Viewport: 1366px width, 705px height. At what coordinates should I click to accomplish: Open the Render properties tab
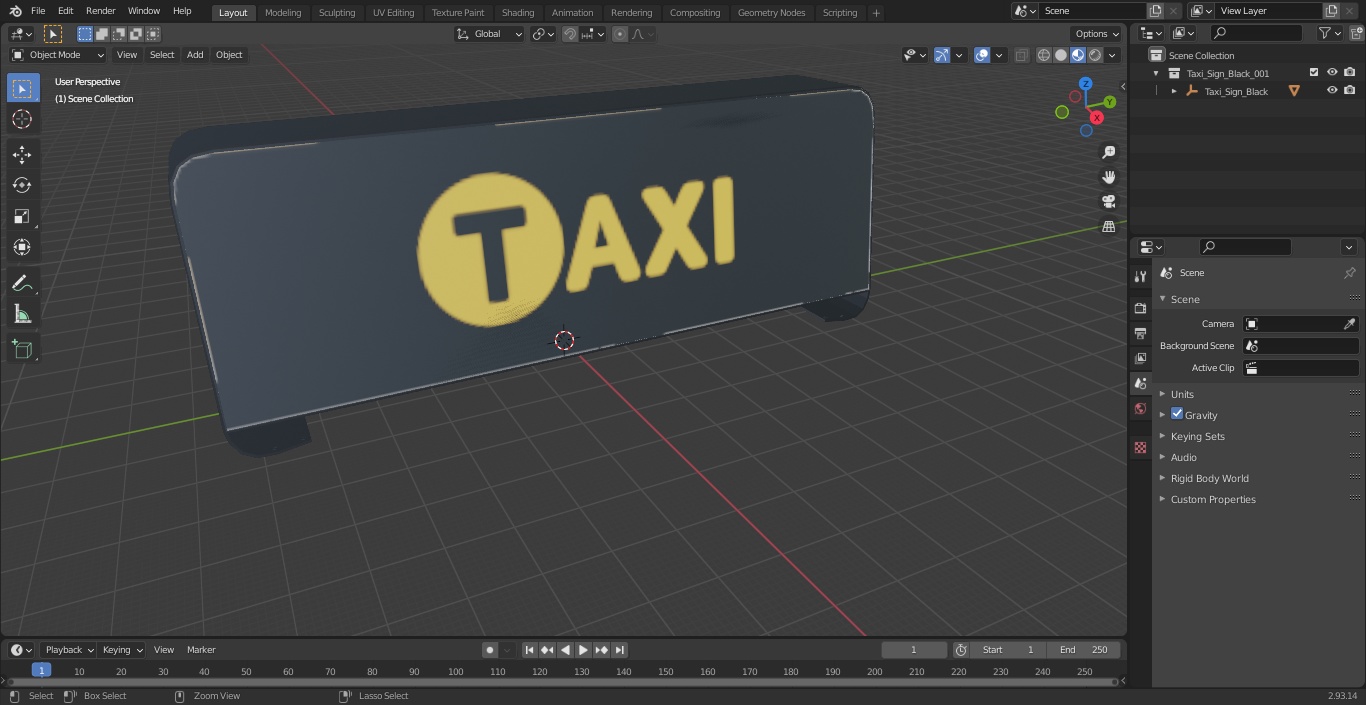point(1140,308)
